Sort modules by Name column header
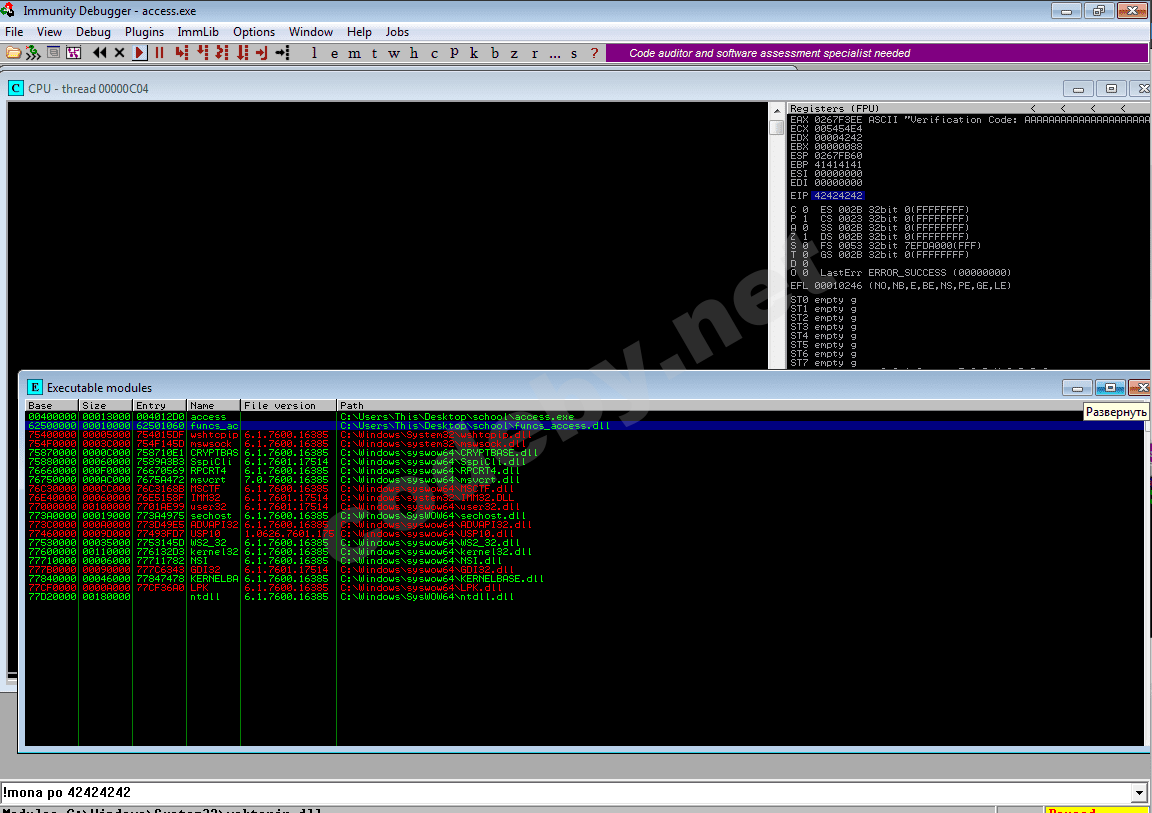 [213, 405]
